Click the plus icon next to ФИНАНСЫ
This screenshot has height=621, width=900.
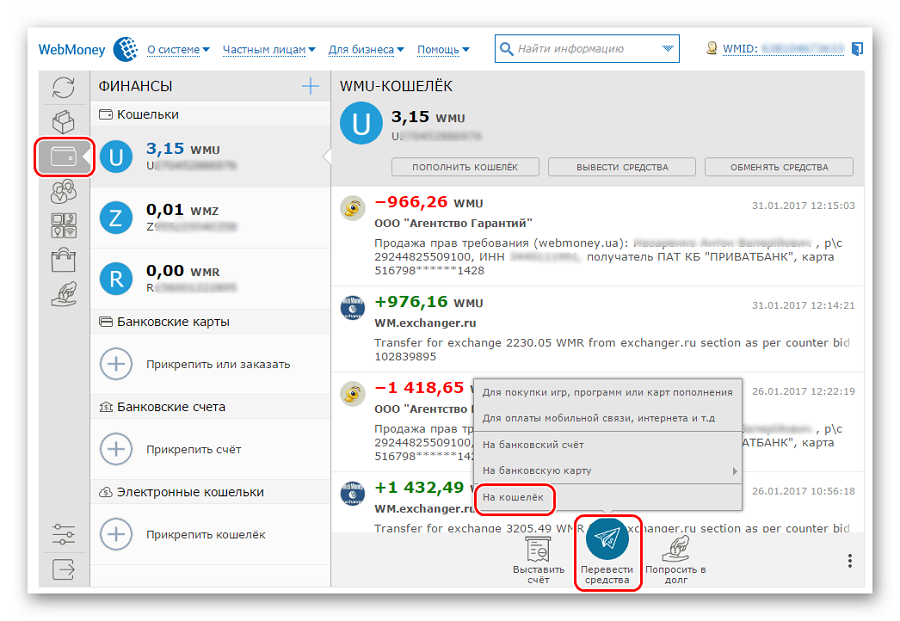pos(311,86)
